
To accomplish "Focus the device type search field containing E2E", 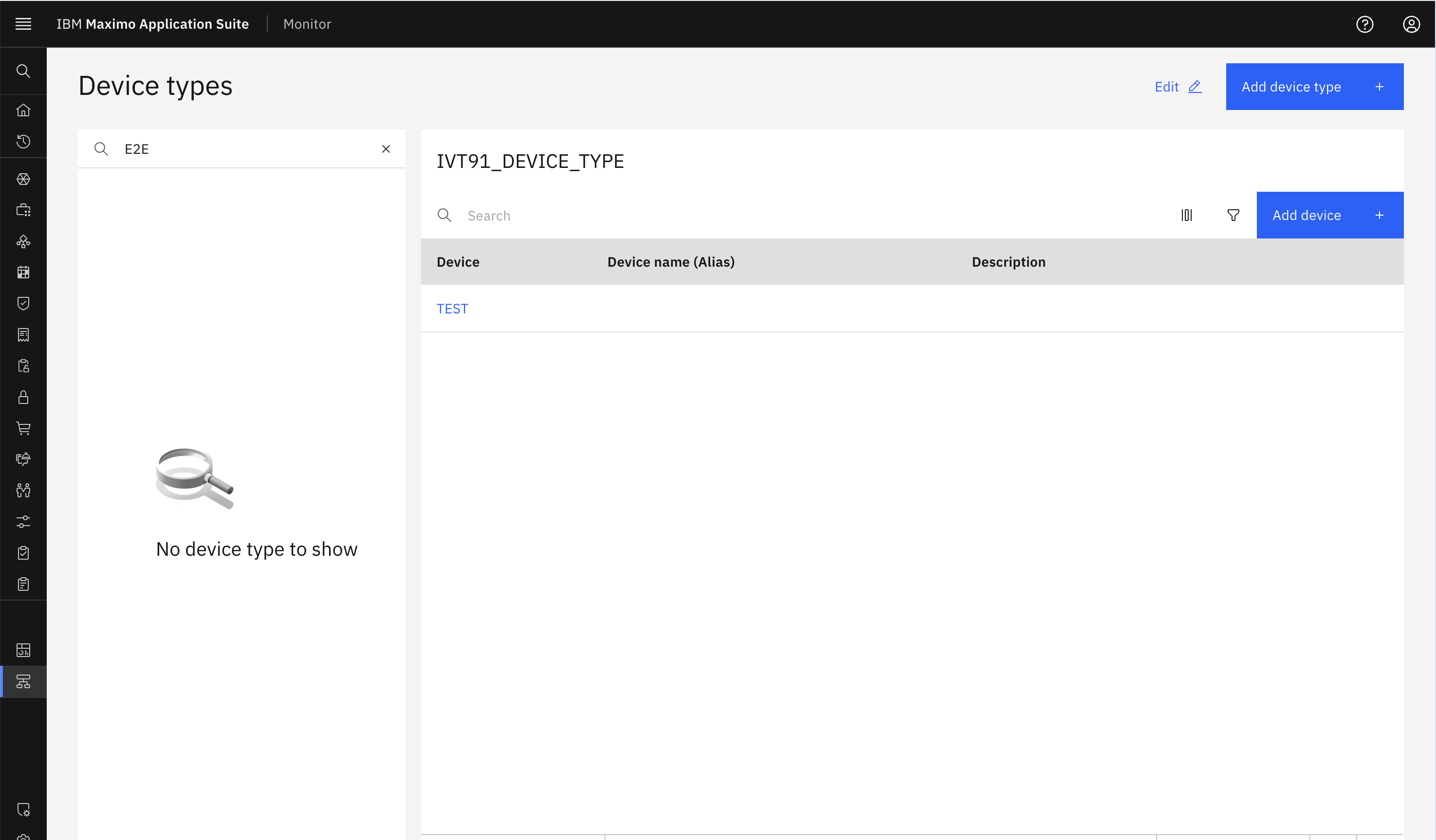I will (241, 149).
